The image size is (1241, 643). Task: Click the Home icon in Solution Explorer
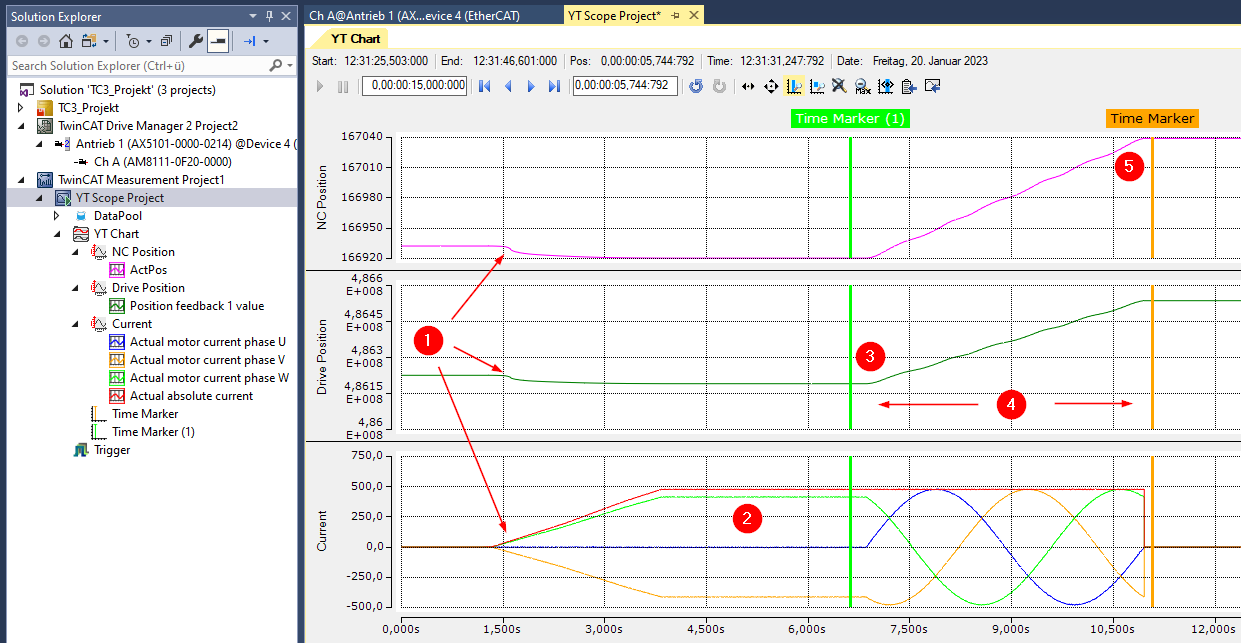(66, 41)
